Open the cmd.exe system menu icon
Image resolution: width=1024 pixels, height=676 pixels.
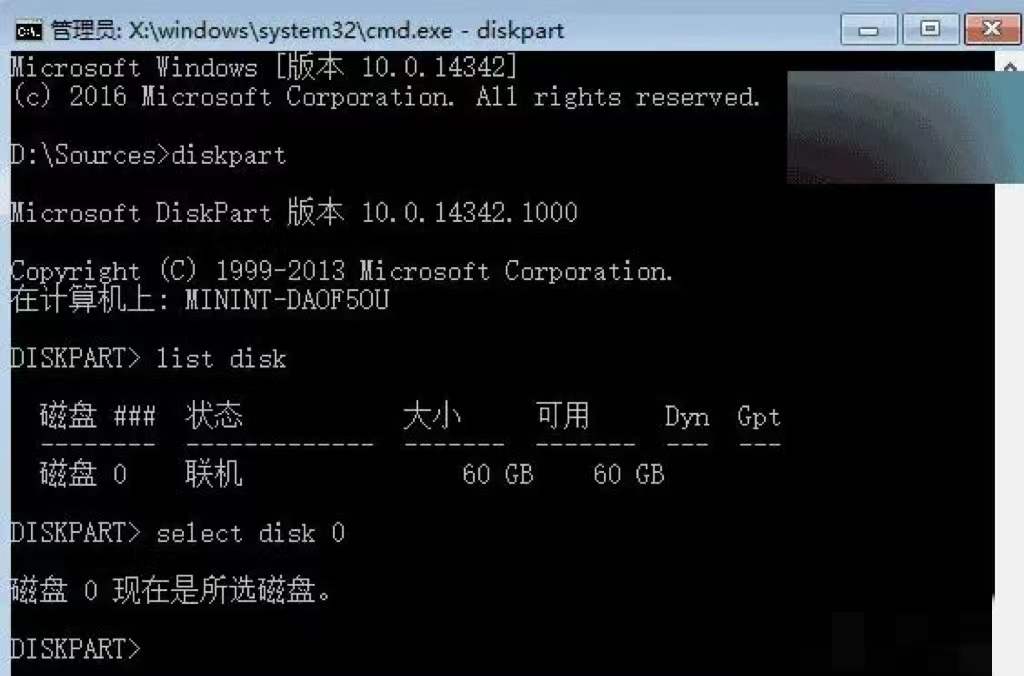pyautogui.click(x=28, y=30)
